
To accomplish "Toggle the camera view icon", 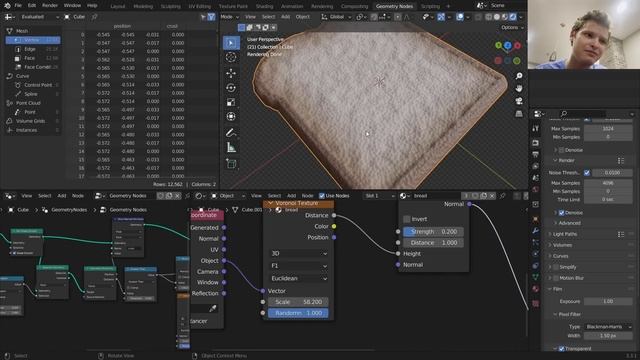I will [x=519, y=101].
